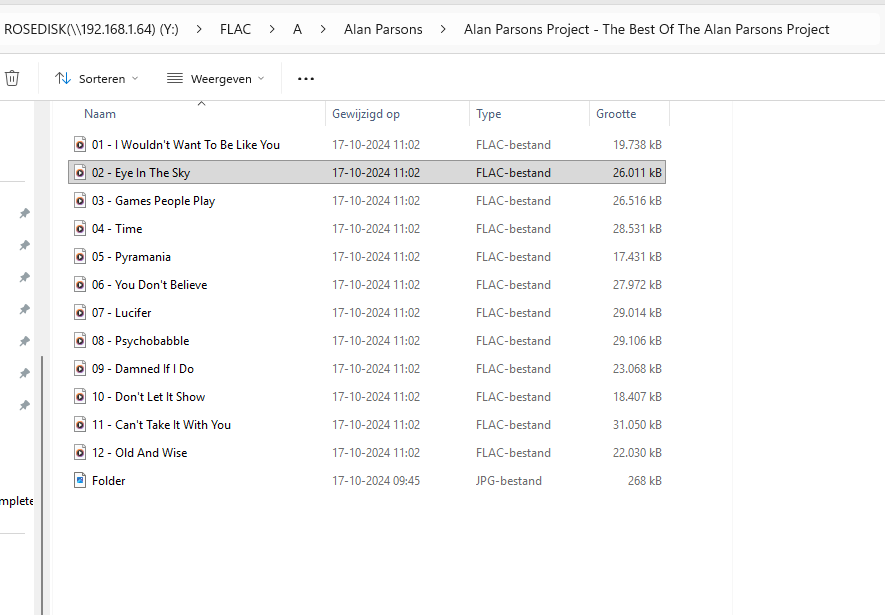Select file 12 - Old And Wise
The height and width of the screenshot is (615, 885).
[139, 453]
